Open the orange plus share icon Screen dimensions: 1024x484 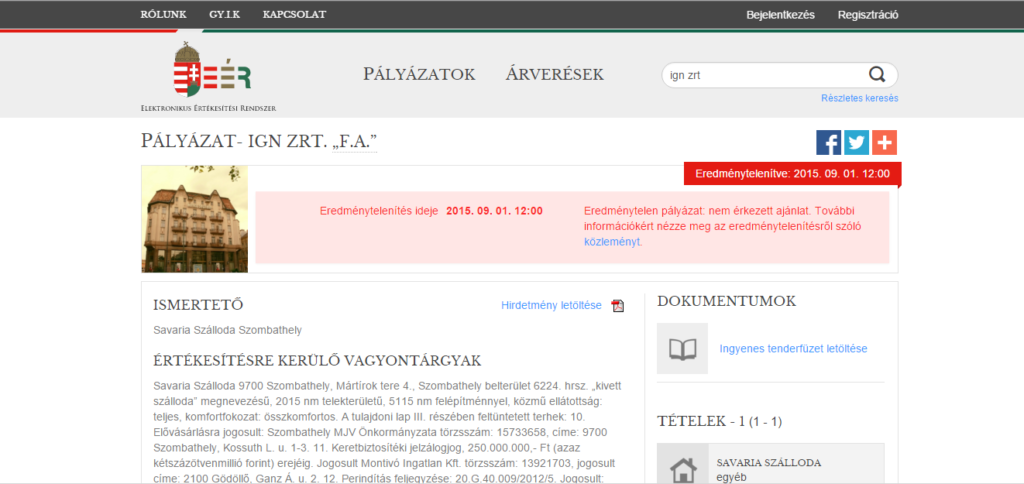(884, 142)
